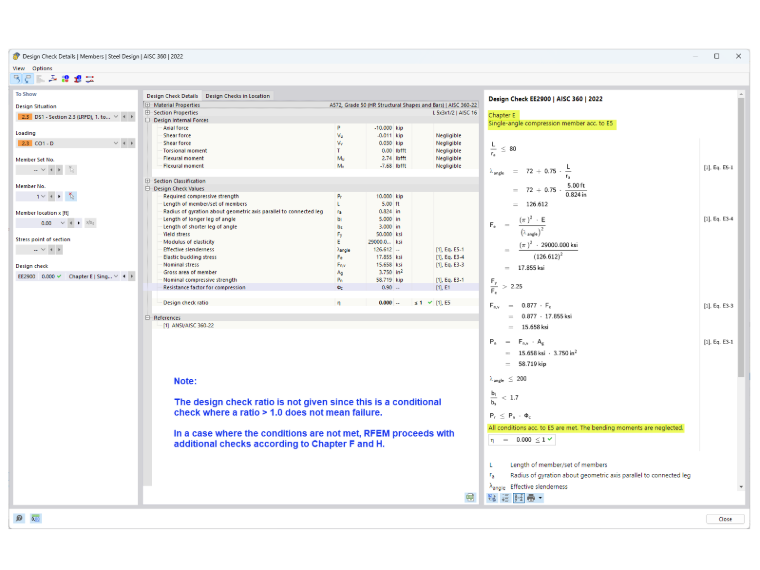Click the x/x0 relative location icon

point(90,223)
